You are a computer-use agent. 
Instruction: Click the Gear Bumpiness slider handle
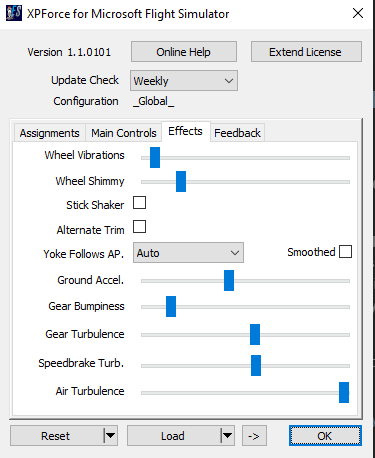pos(171,306)
